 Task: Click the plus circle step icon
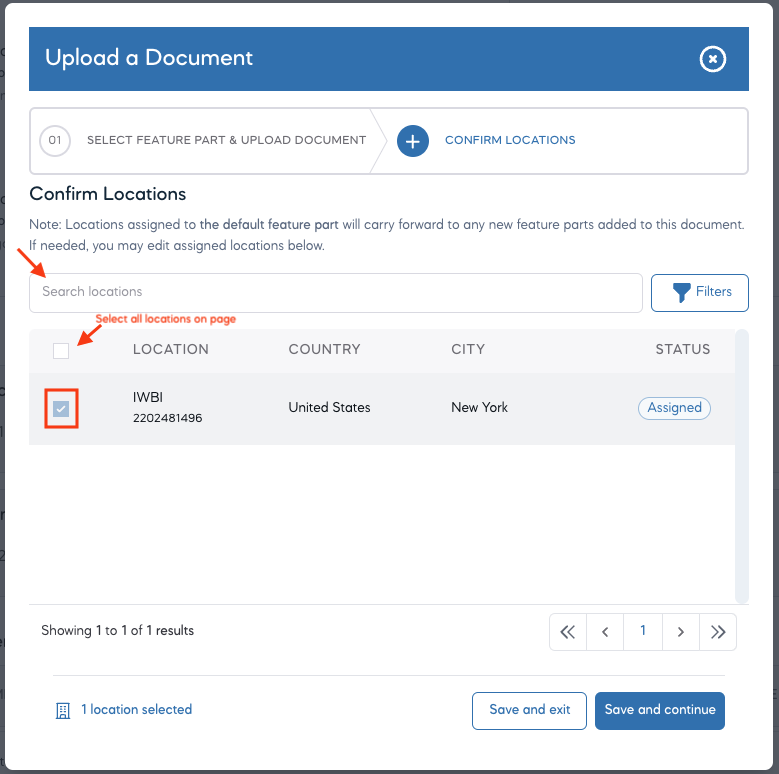point(412,141)
